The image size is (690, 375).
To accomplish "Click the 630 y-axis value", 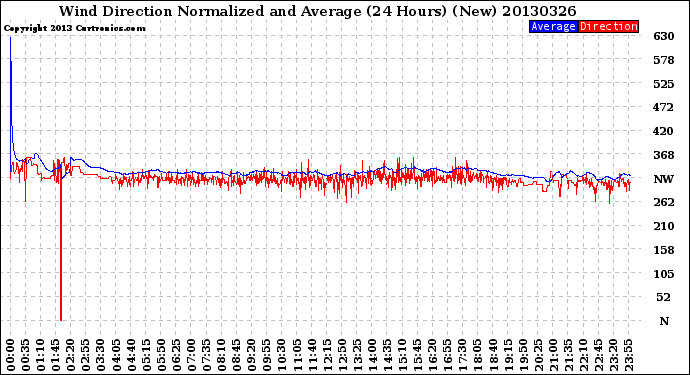I will pos(664,37).
